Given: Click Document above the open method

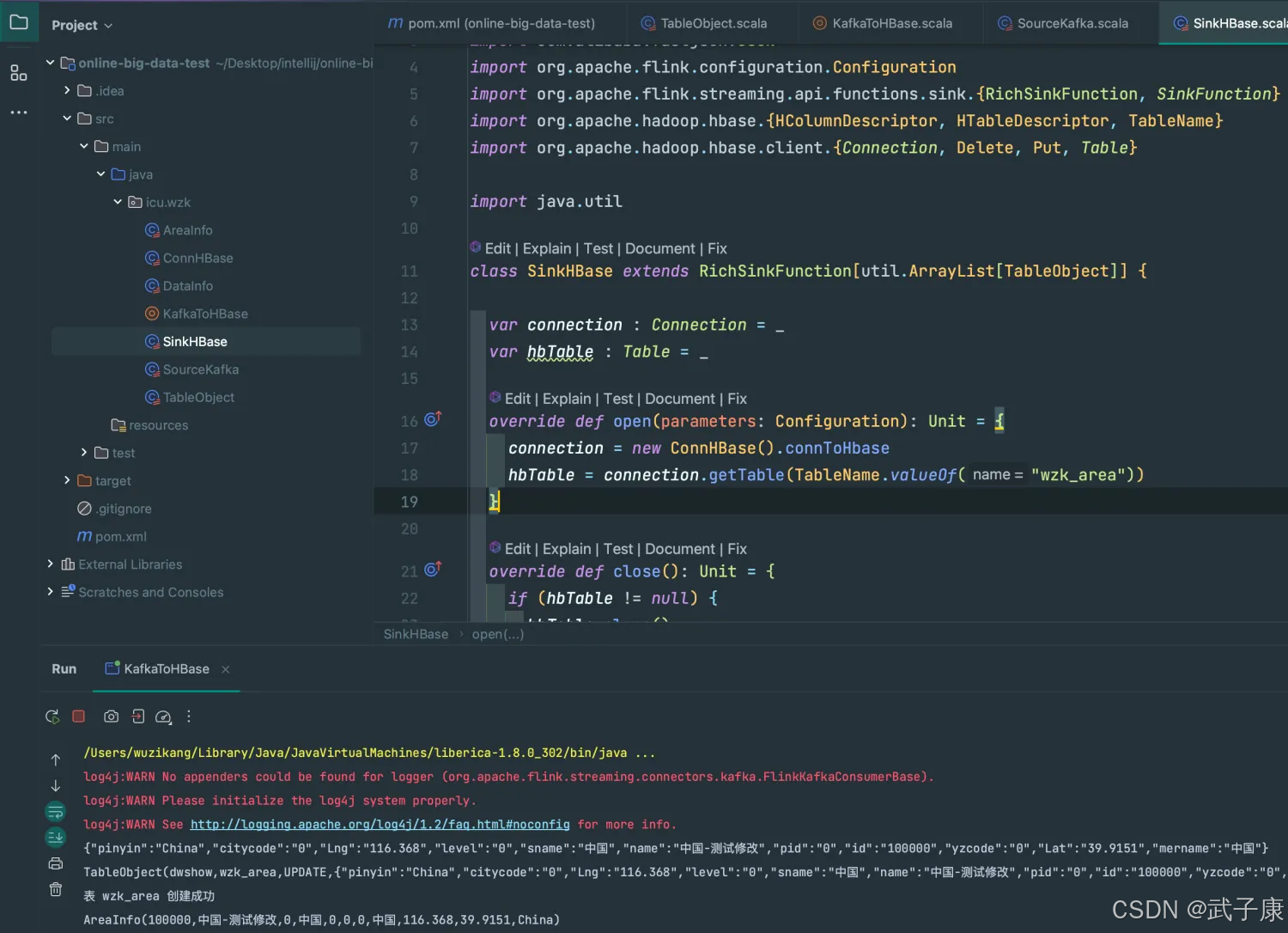Looking at the screenshot, I should (x=680, y=399).
